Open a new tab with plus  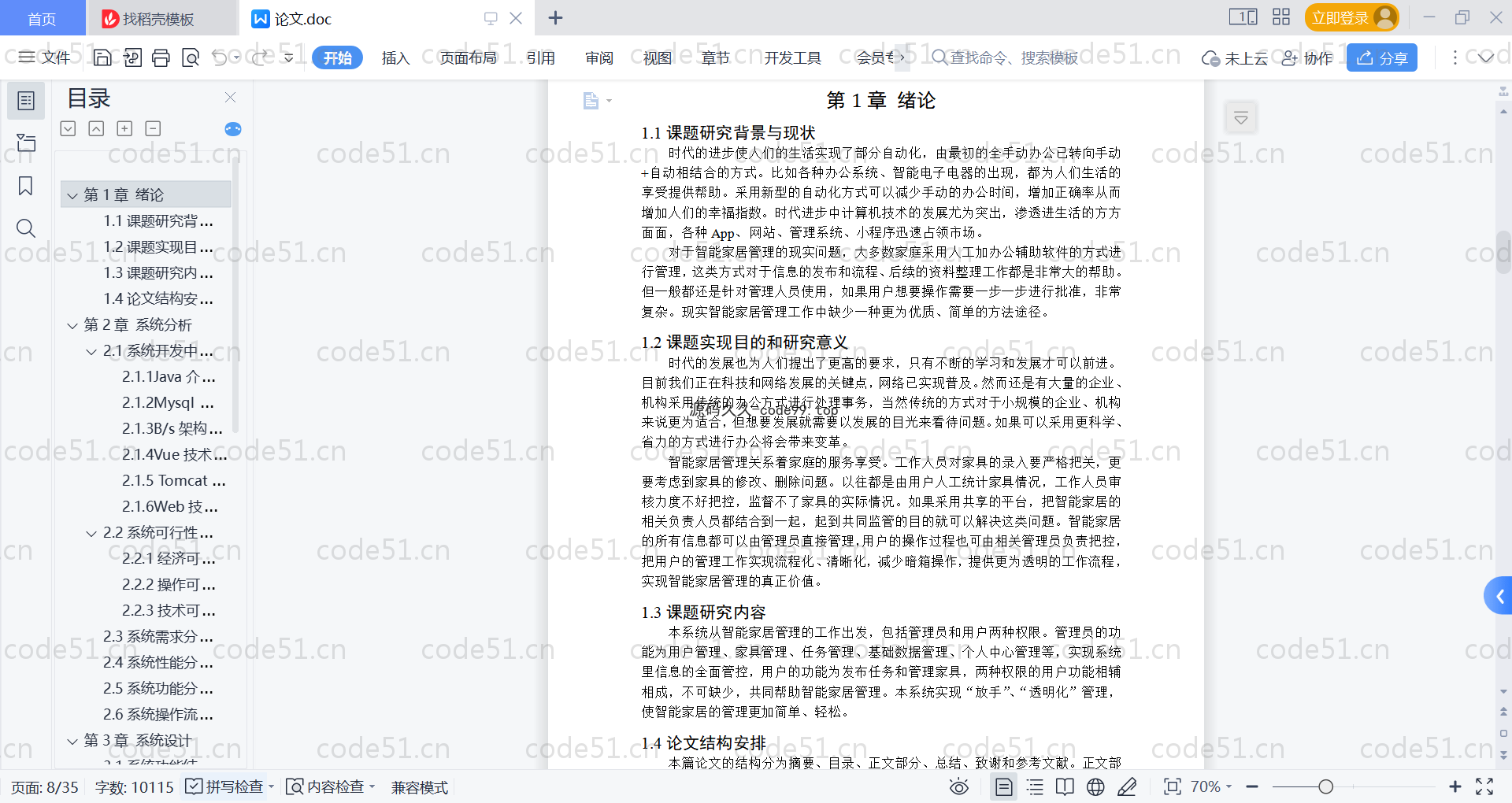[x=555, y=17]
